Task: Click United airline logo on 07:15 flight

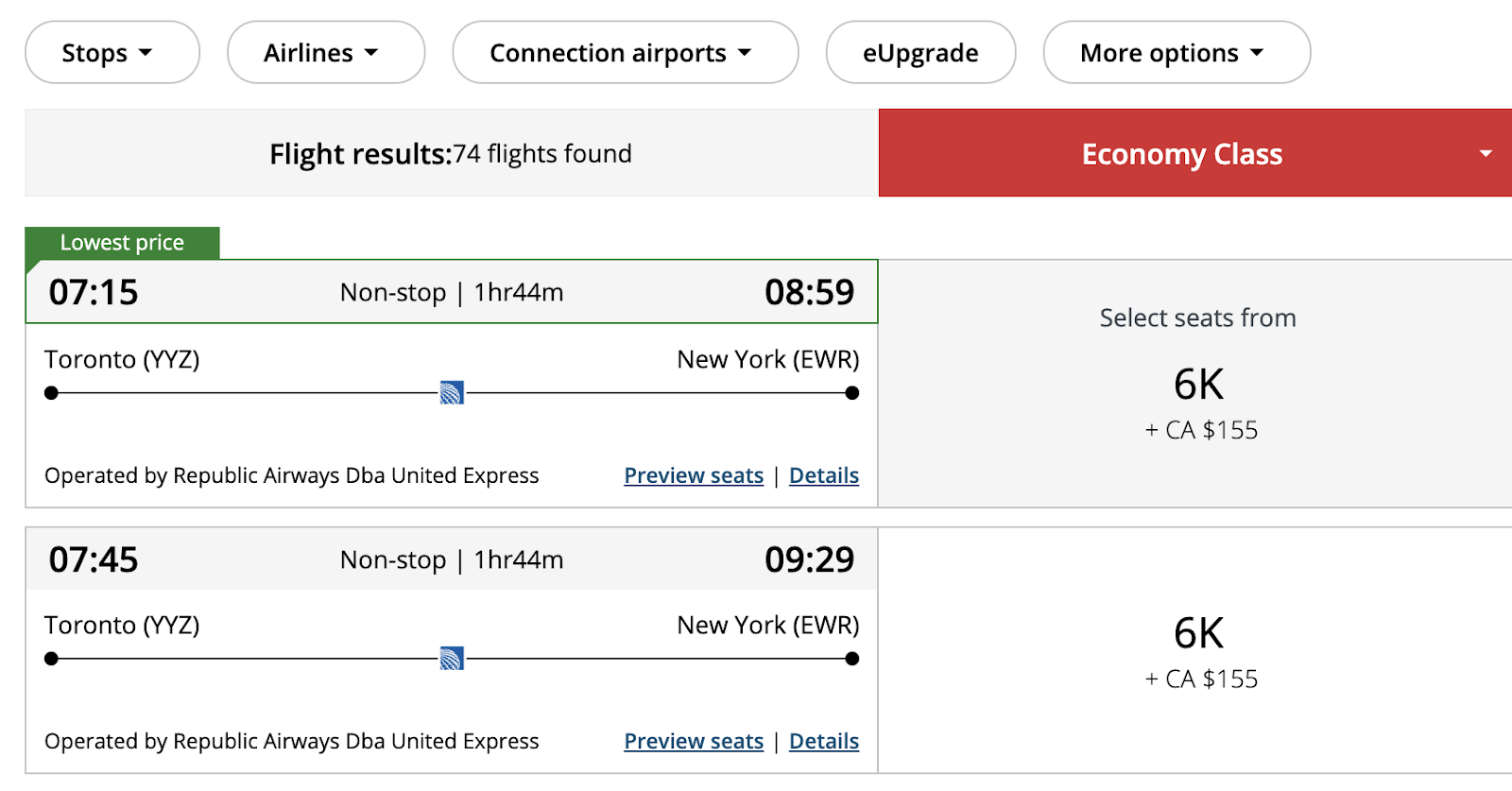Action: 452,393
